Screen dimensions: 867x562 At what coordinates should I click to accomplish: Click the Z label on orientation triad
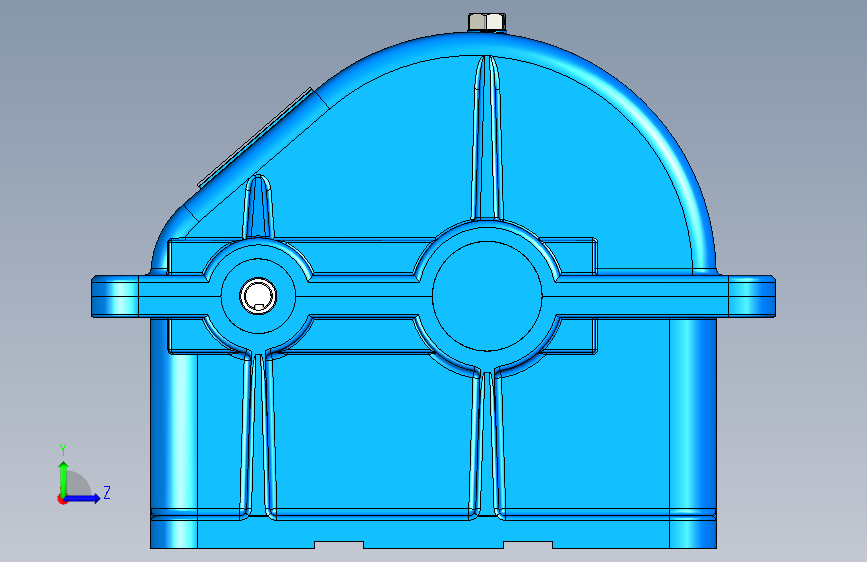(x=107, y=492)
